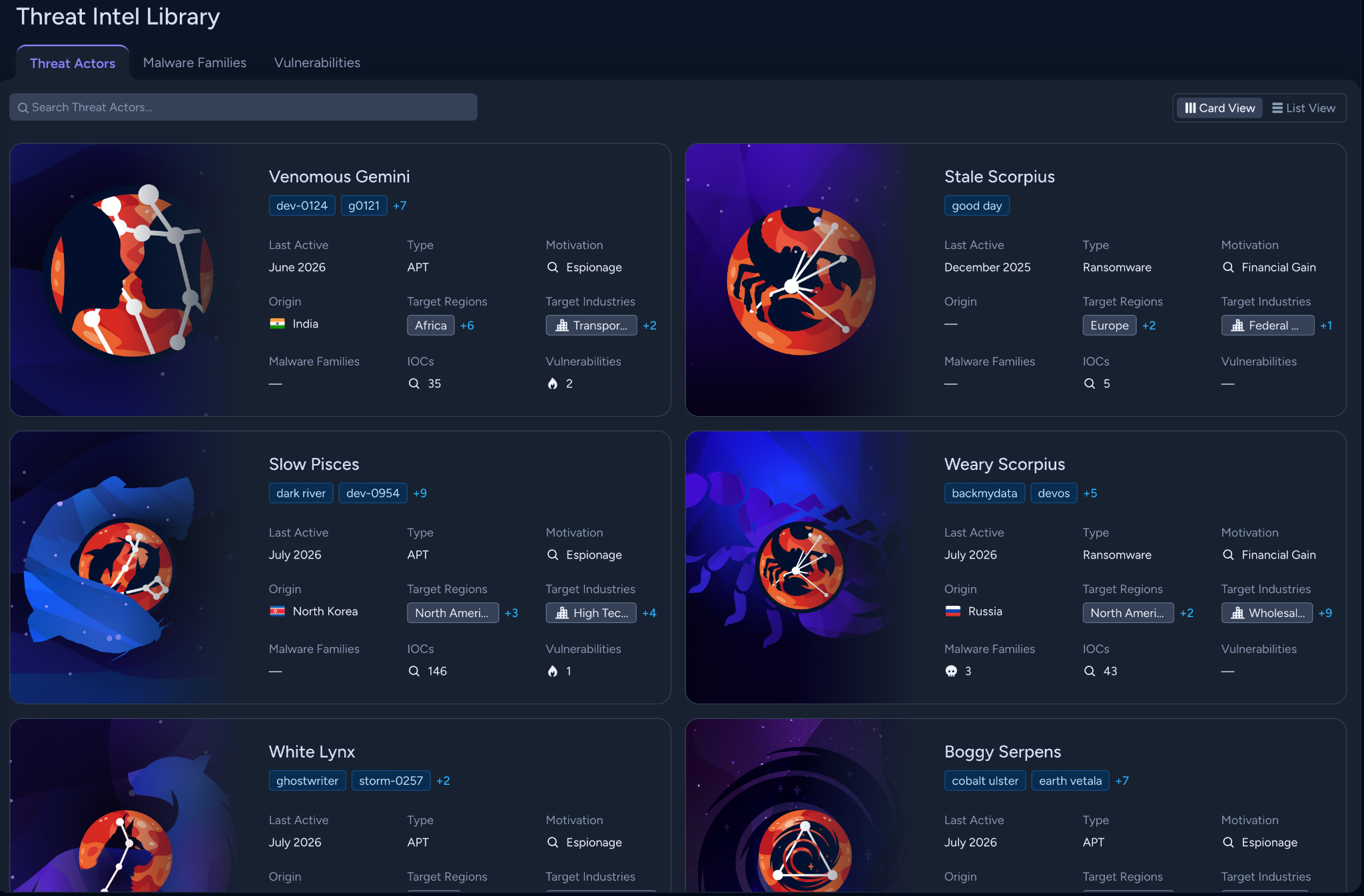Image resolution: width=1364 pixels, height=896 pixels.
Task: Click the Africa target region tag
Action: point(431,326)
